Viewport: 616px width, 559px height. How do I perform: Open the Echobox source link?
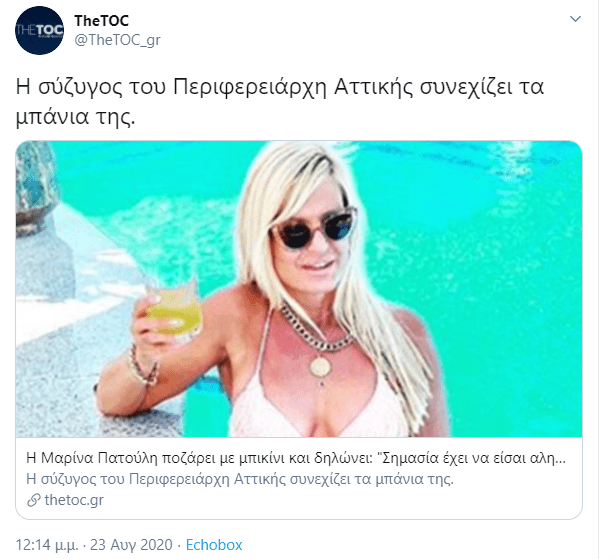[214, 545]
